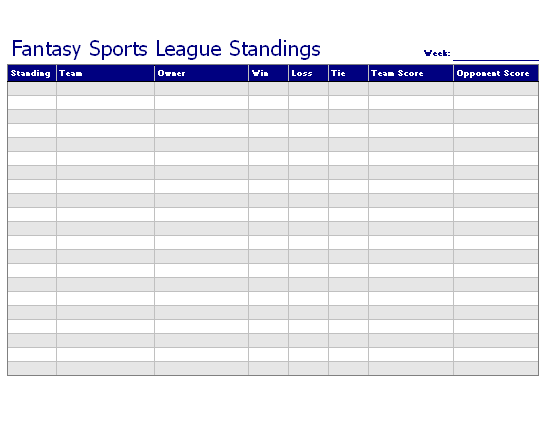Click the second row Loss cell
The width and height of the screenshot is (550, 425).
(308, 102)
